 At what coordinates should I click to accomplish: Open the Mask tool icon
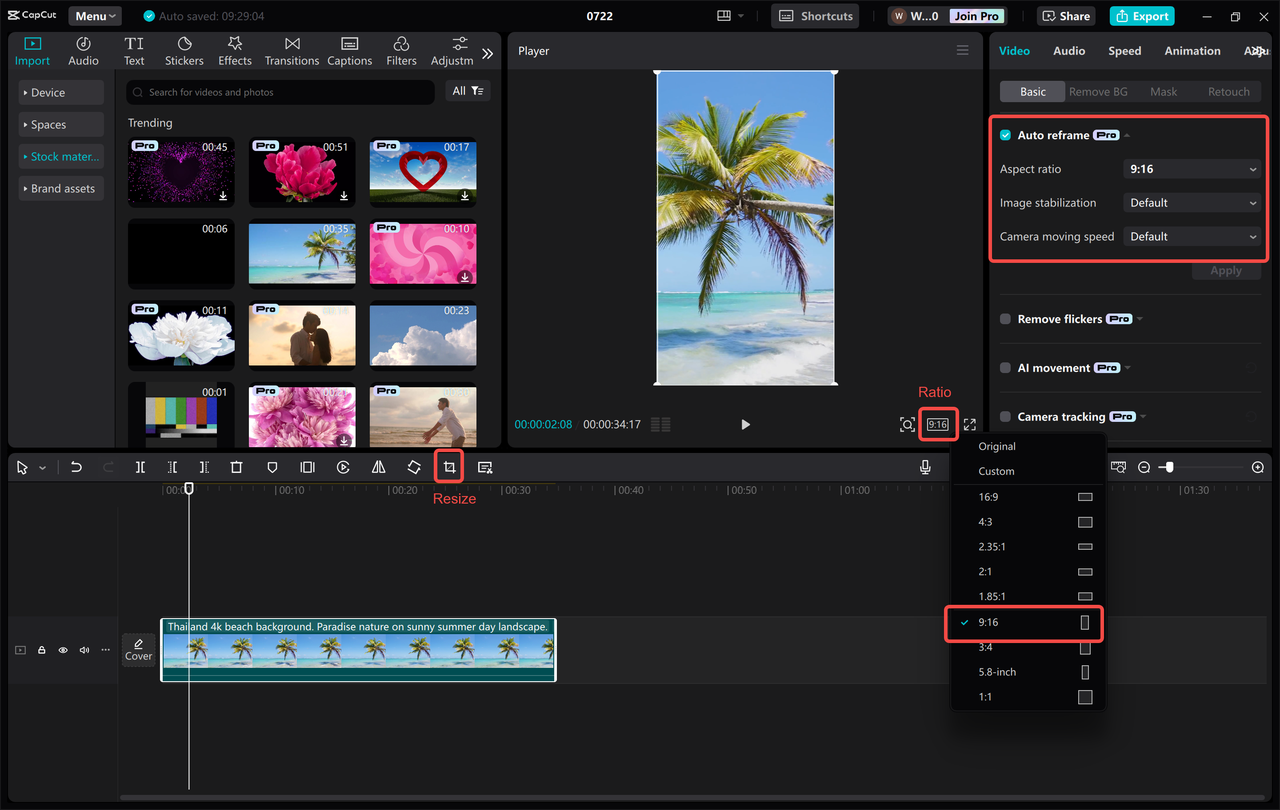271,466
